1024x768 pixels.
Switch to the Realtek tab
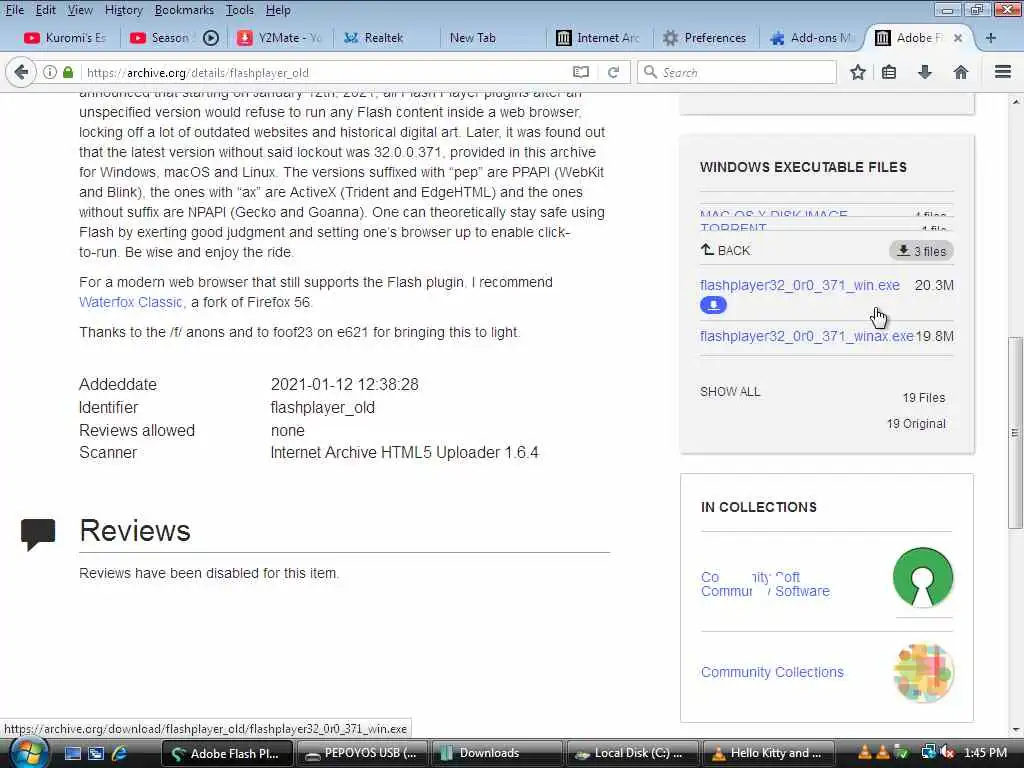click(x=384, y=38)
